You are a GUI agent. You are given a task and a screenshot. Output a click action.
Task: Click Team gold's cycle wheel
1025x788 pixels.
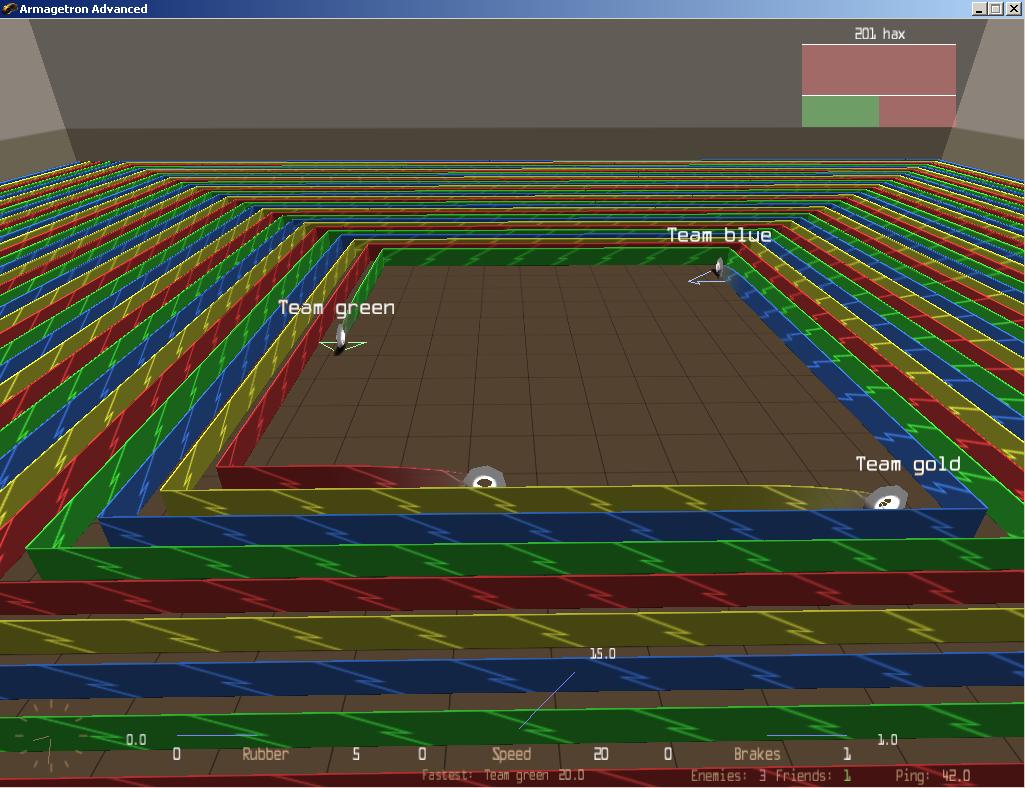(886, 500)
